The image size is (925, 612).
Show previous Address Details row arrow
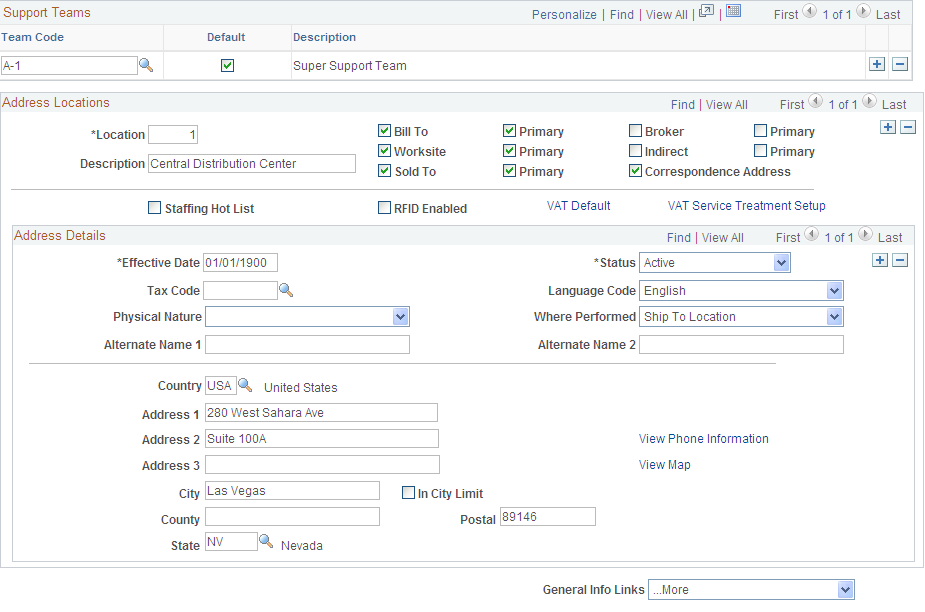click(x=812, y=234)
